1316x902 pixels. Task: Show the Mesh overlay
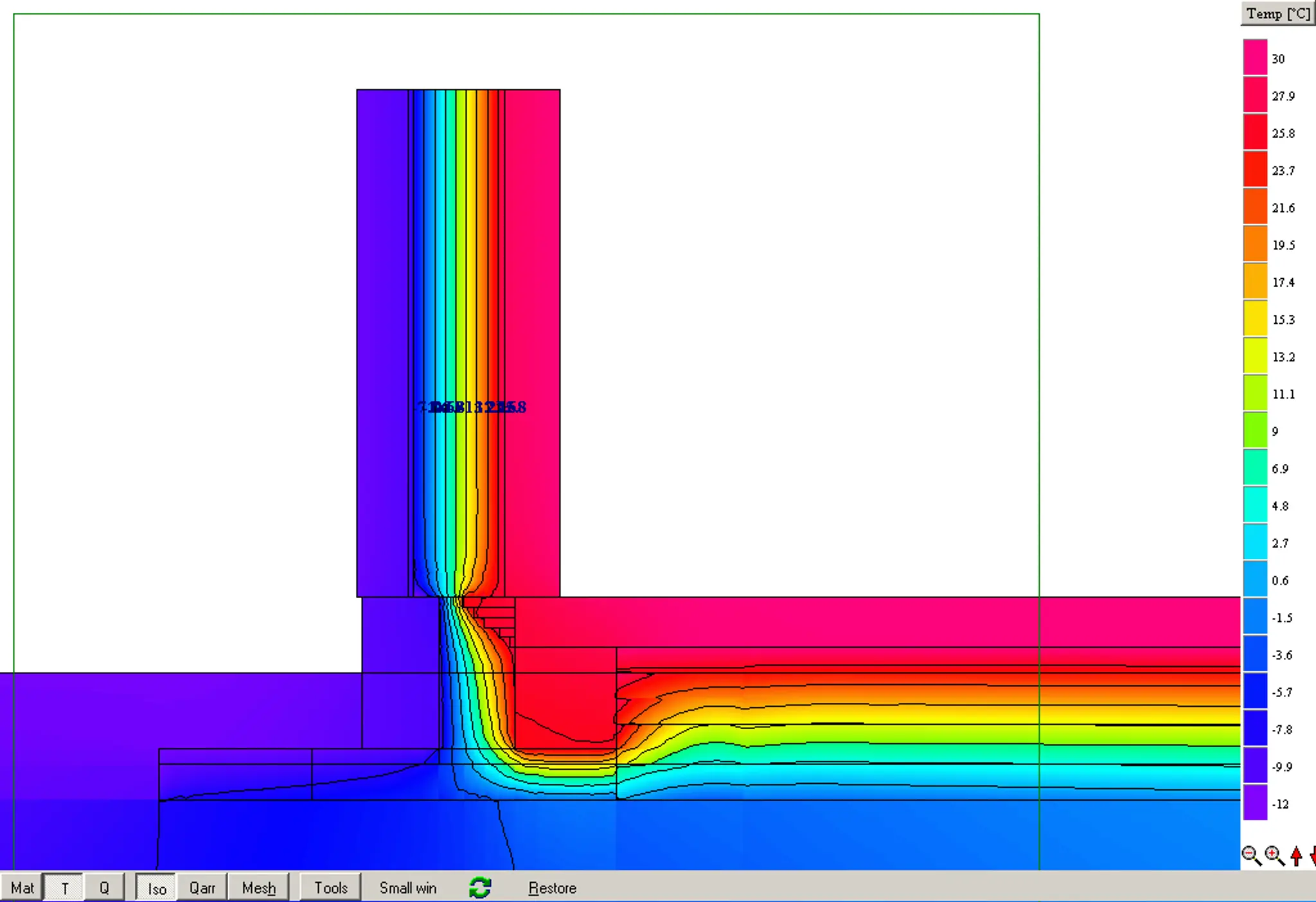[258, 888]
